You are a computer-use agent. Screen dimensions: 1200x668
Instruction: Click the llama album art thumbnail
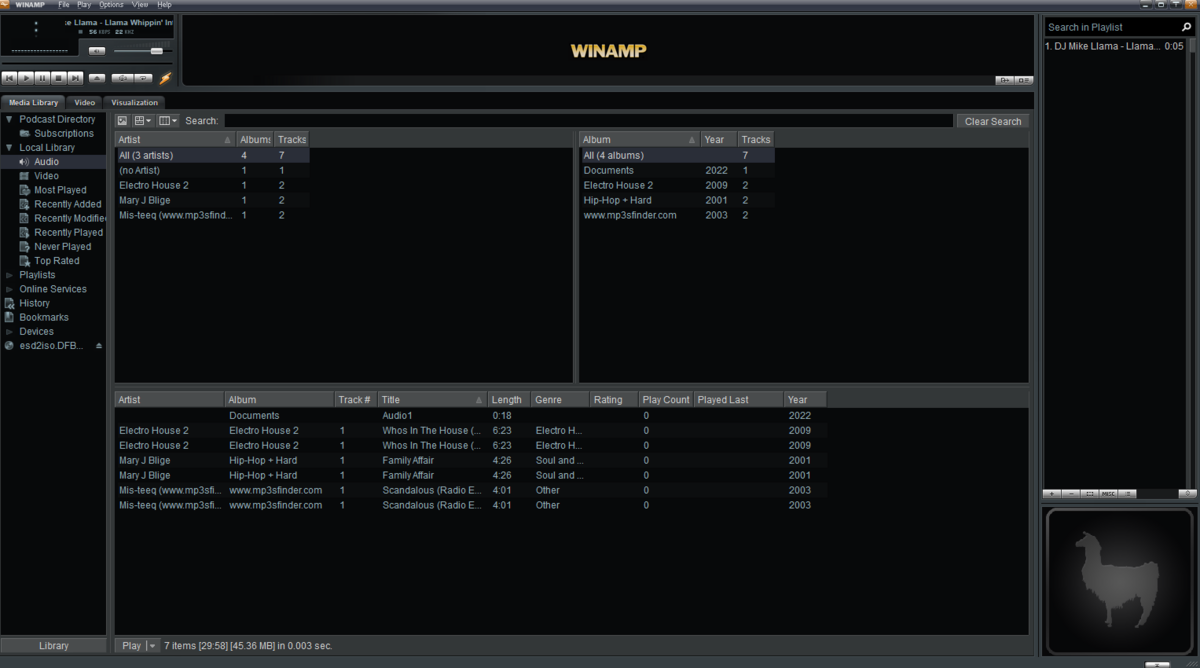pos(1119,579)
